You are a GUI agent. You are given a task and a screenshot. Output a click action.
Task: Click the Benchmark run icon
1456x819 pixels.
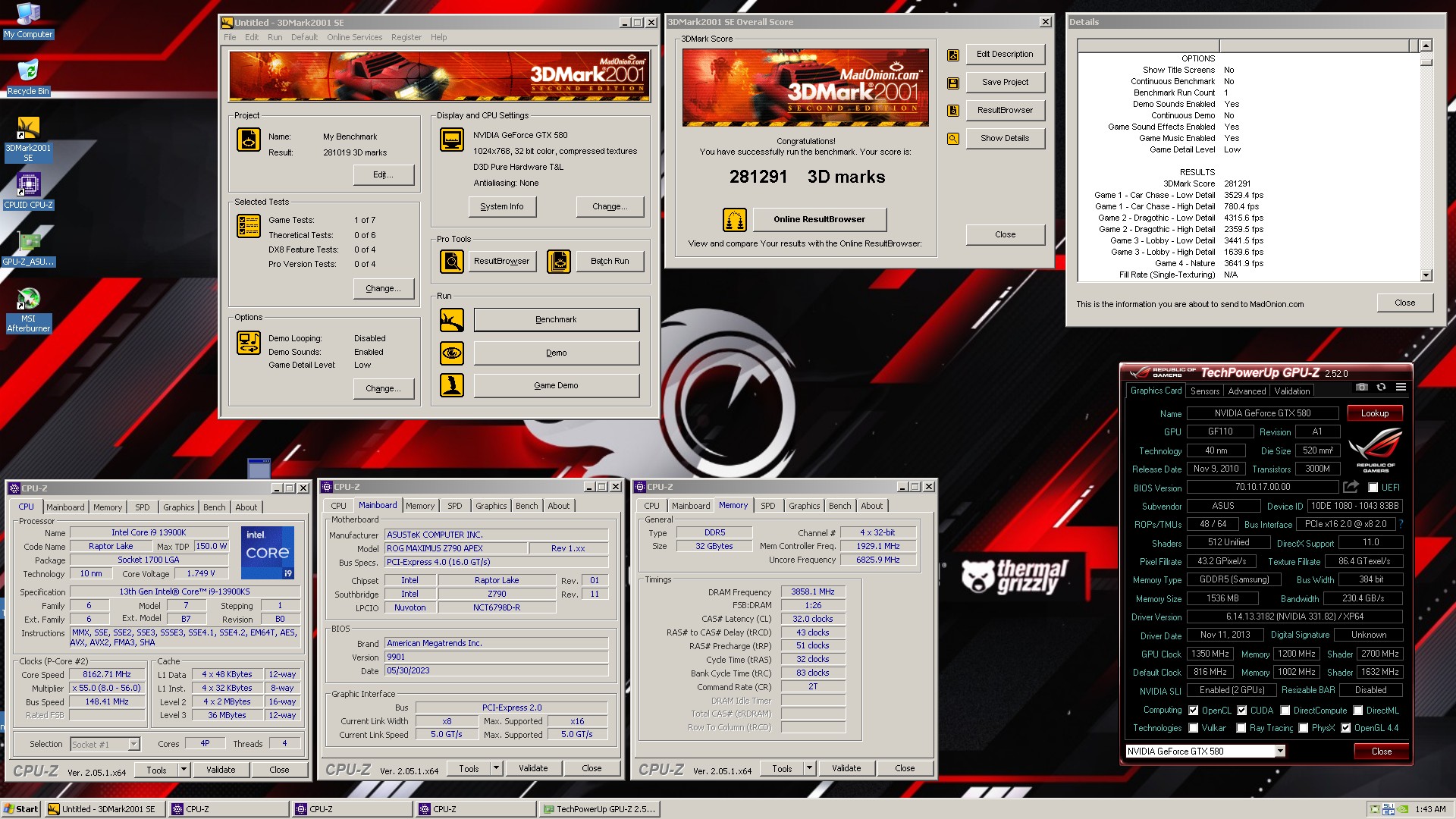tap(452, 320)
